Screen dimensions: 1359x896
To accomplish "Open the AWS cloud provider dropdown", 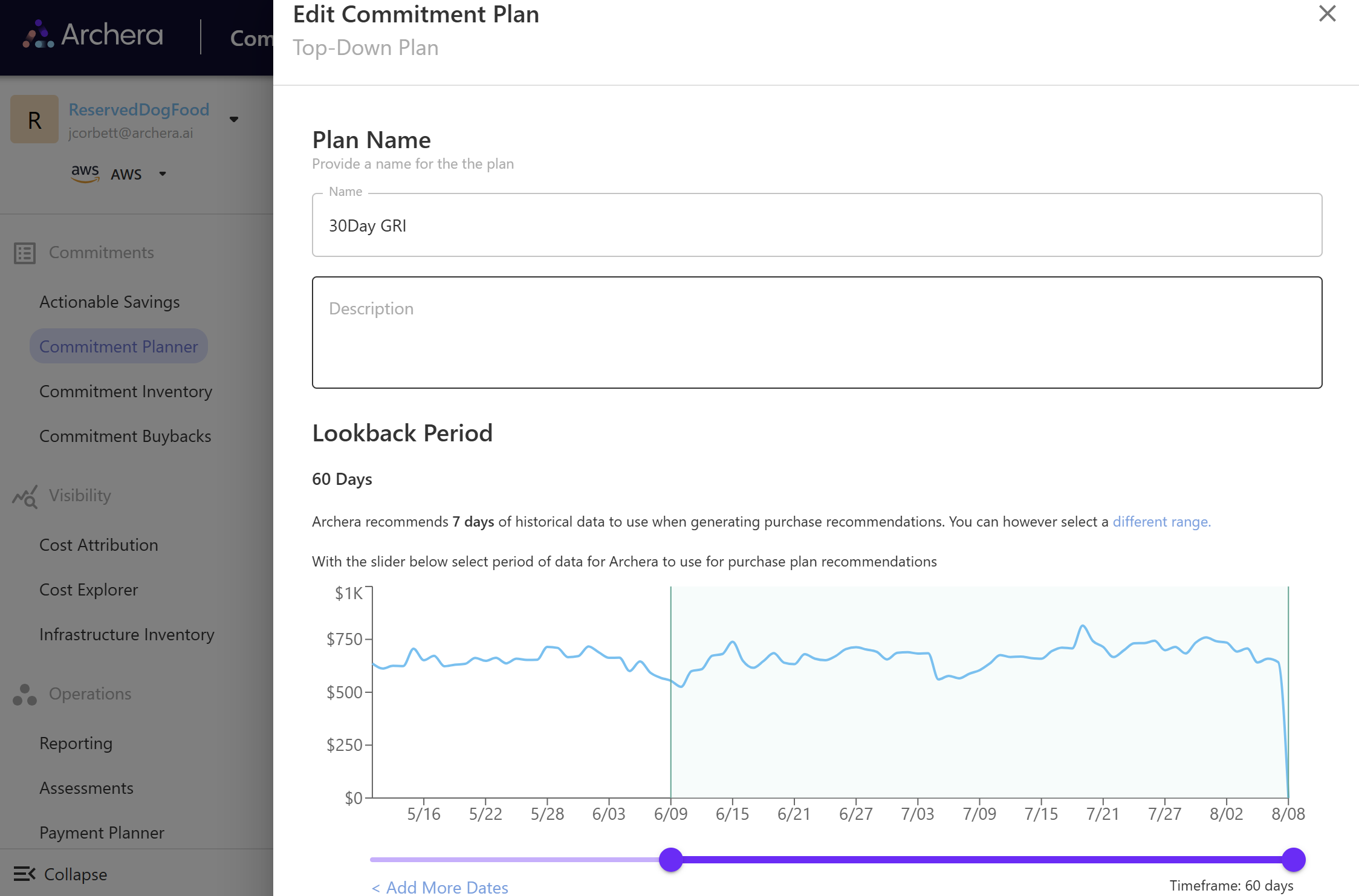I will [162, 174].
